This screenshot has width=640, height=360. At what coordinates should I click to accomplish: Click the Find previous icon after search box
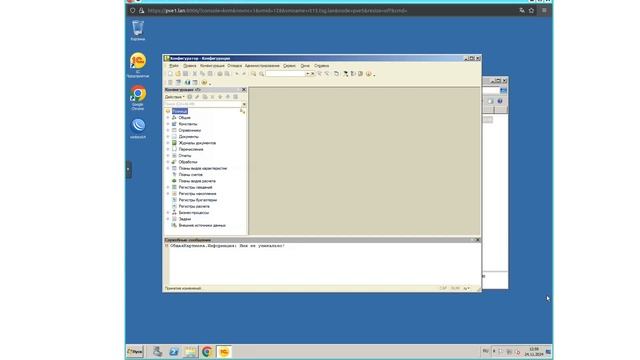pyautogui.click(x=327, y=74)
